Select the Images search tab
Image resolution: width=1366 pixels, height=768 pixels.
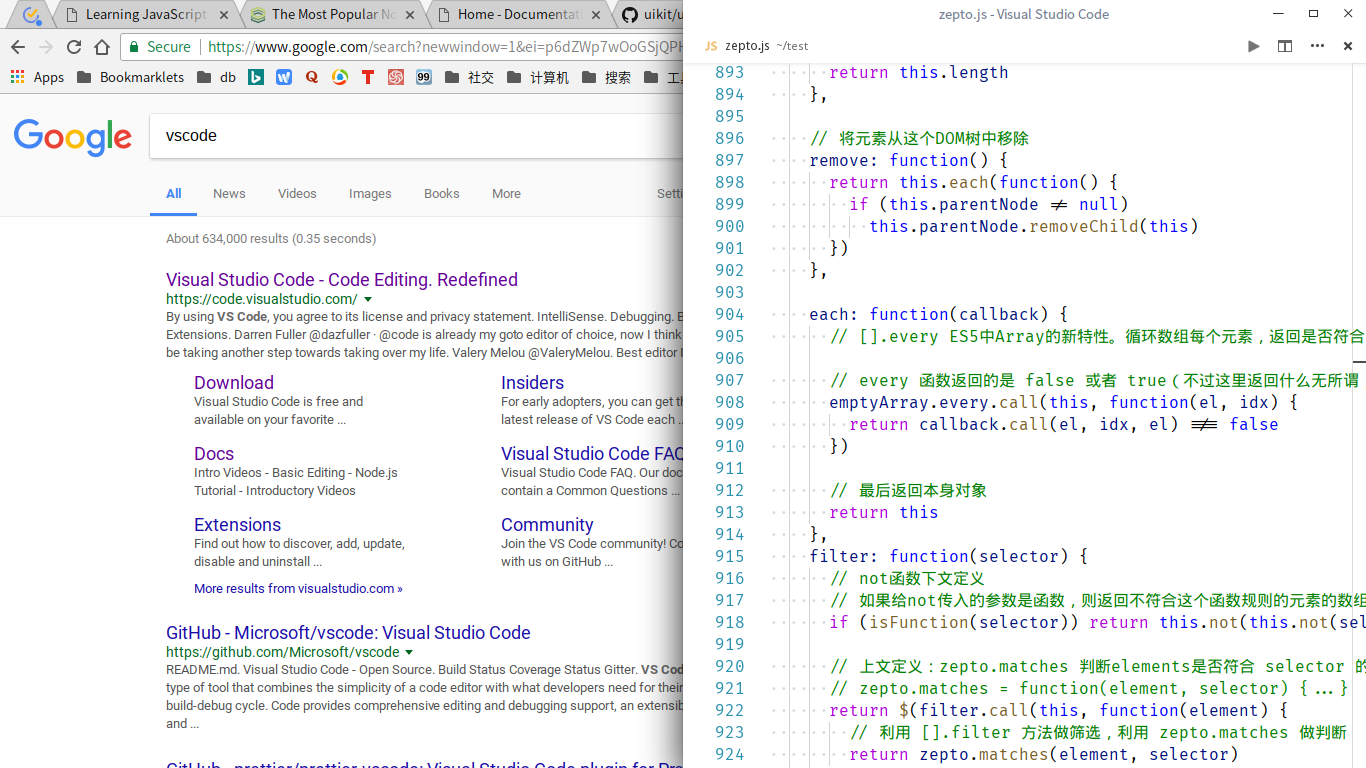tap(370, 194)
